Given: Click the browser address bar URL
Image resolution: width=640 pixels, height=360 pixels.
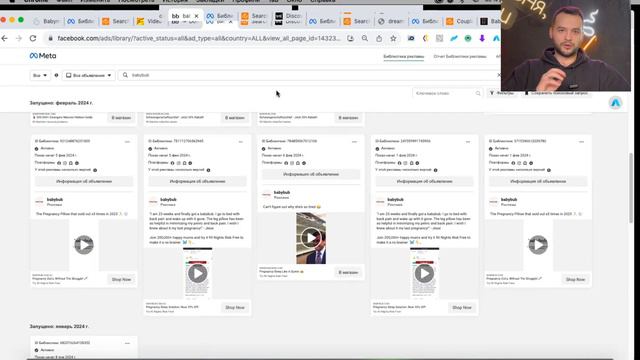Looking at the screenshot, I should [199, 38].
